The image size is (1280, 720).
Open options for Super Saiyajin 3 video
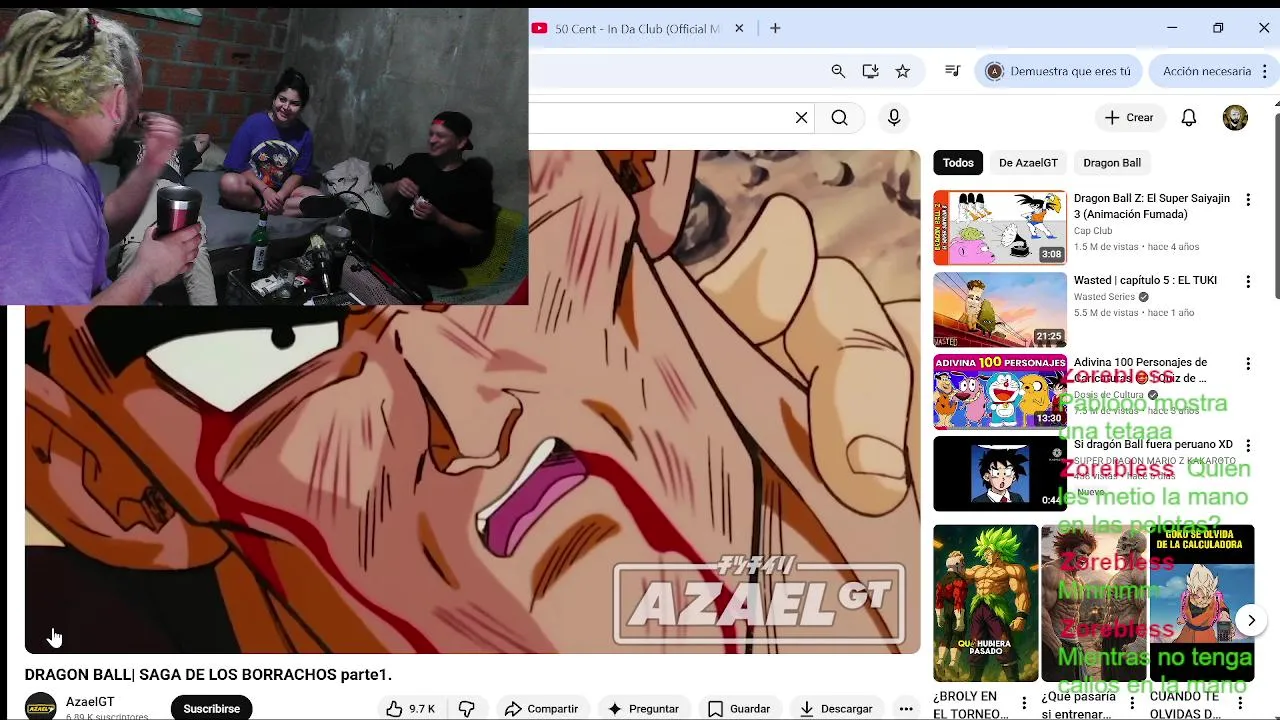pos(1248,200)
